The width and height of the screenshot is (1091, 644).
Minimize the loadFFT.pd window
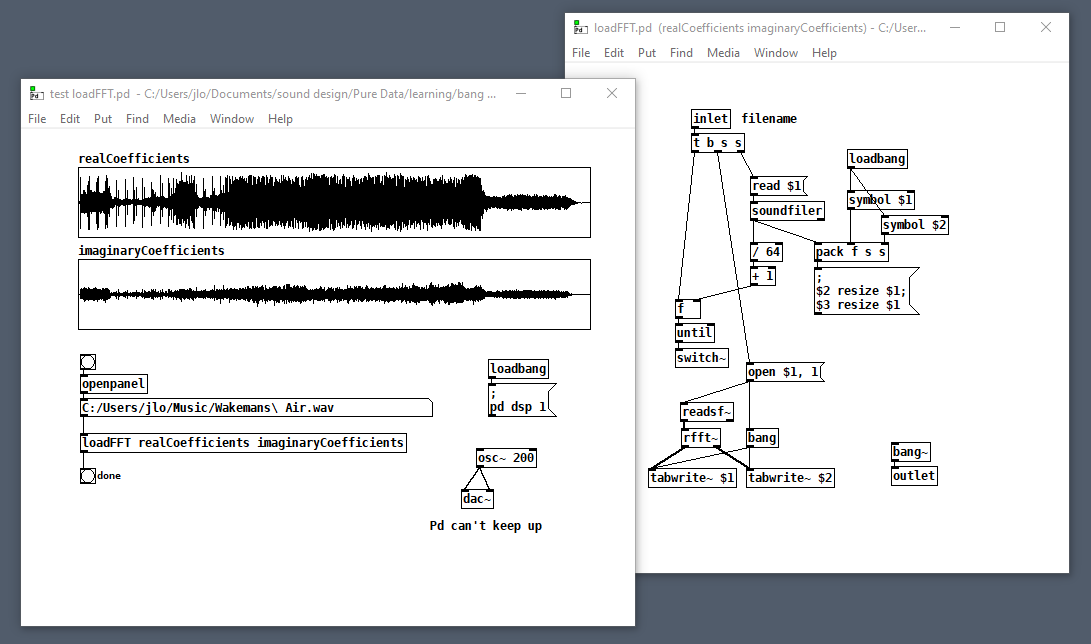tap(955, 28)
